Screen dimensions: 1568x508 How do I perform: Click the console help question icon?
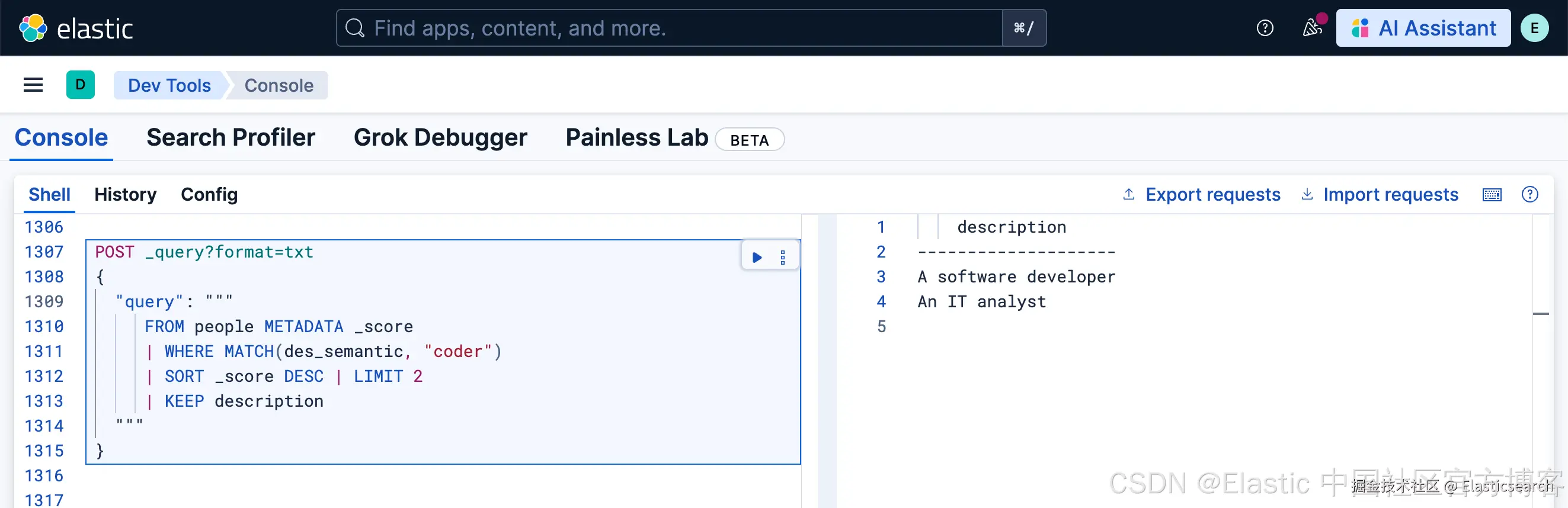1529,195
